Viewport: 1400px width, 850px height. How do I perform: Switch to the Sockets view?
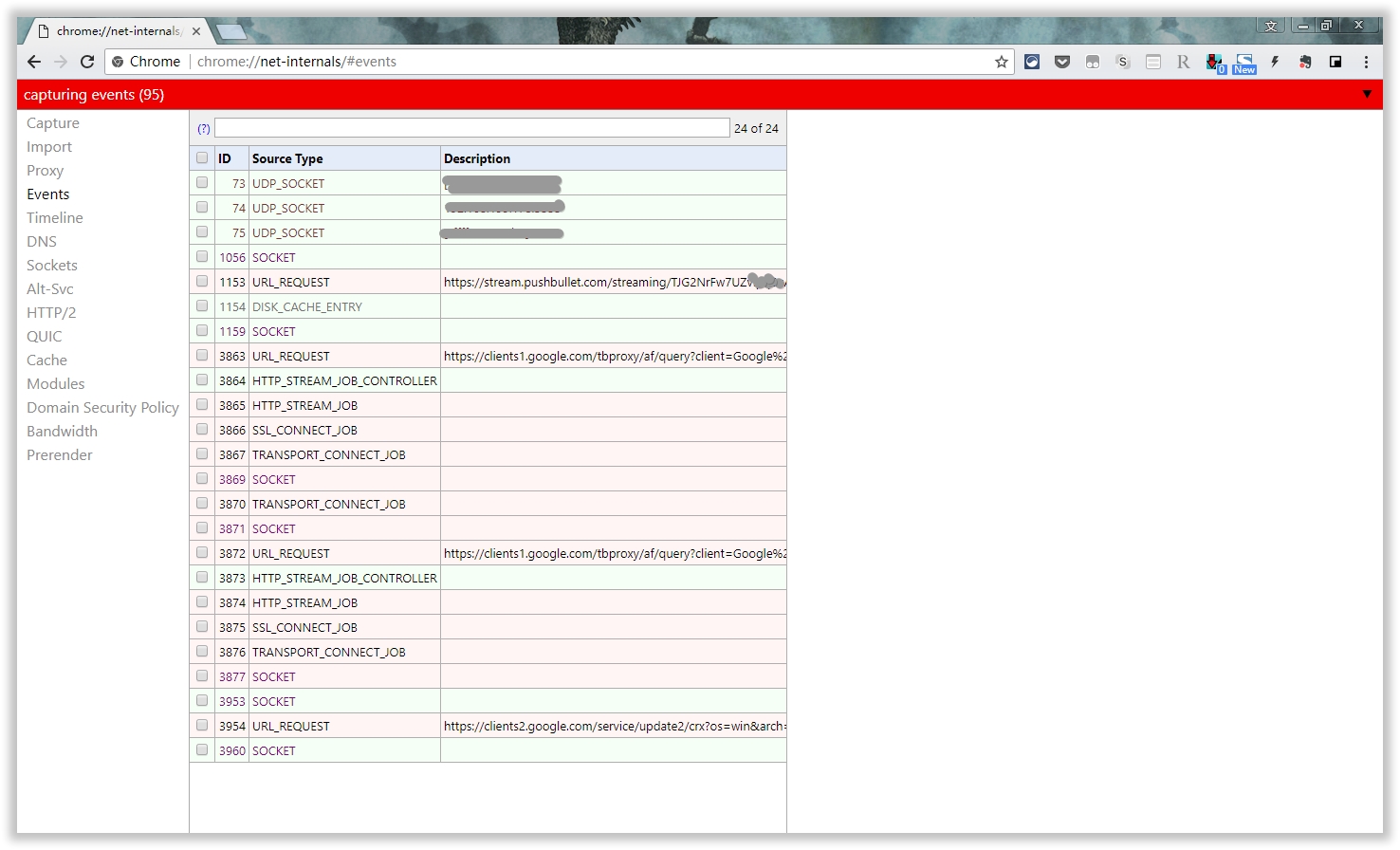click(x=52, y=266)
